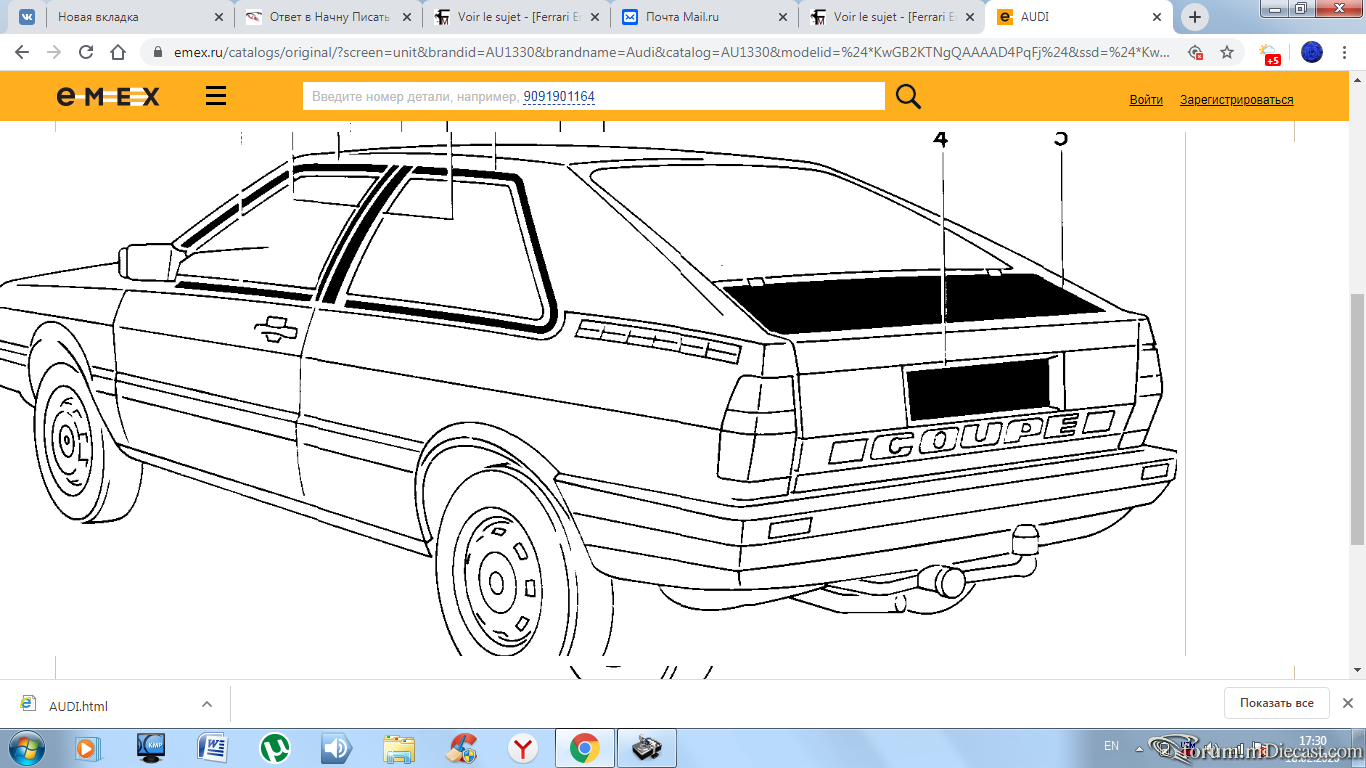Click the EN language indicator
The width and height of the screenshot is (1366, 768).
click(x=1111, y=746)
